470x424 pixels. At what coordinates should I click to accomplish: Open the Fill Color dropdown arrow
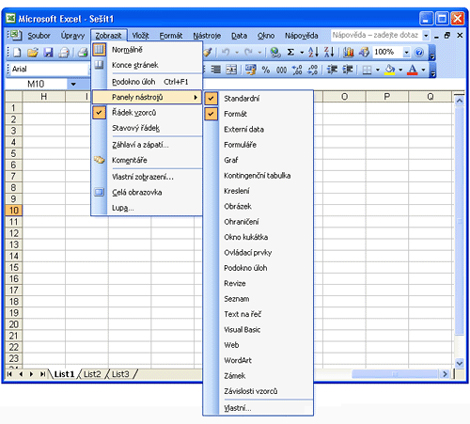[x=400, y=70]
